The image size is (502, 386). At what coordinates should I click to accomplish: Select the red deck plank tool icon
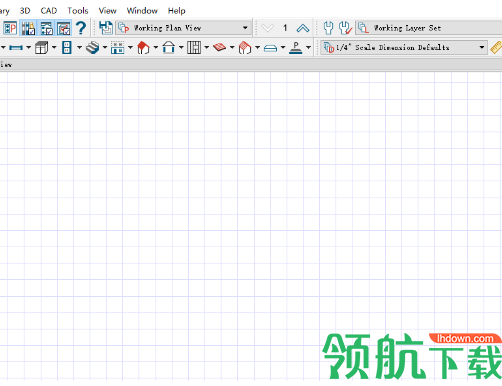pyautogui.click(x=219, y=48)
